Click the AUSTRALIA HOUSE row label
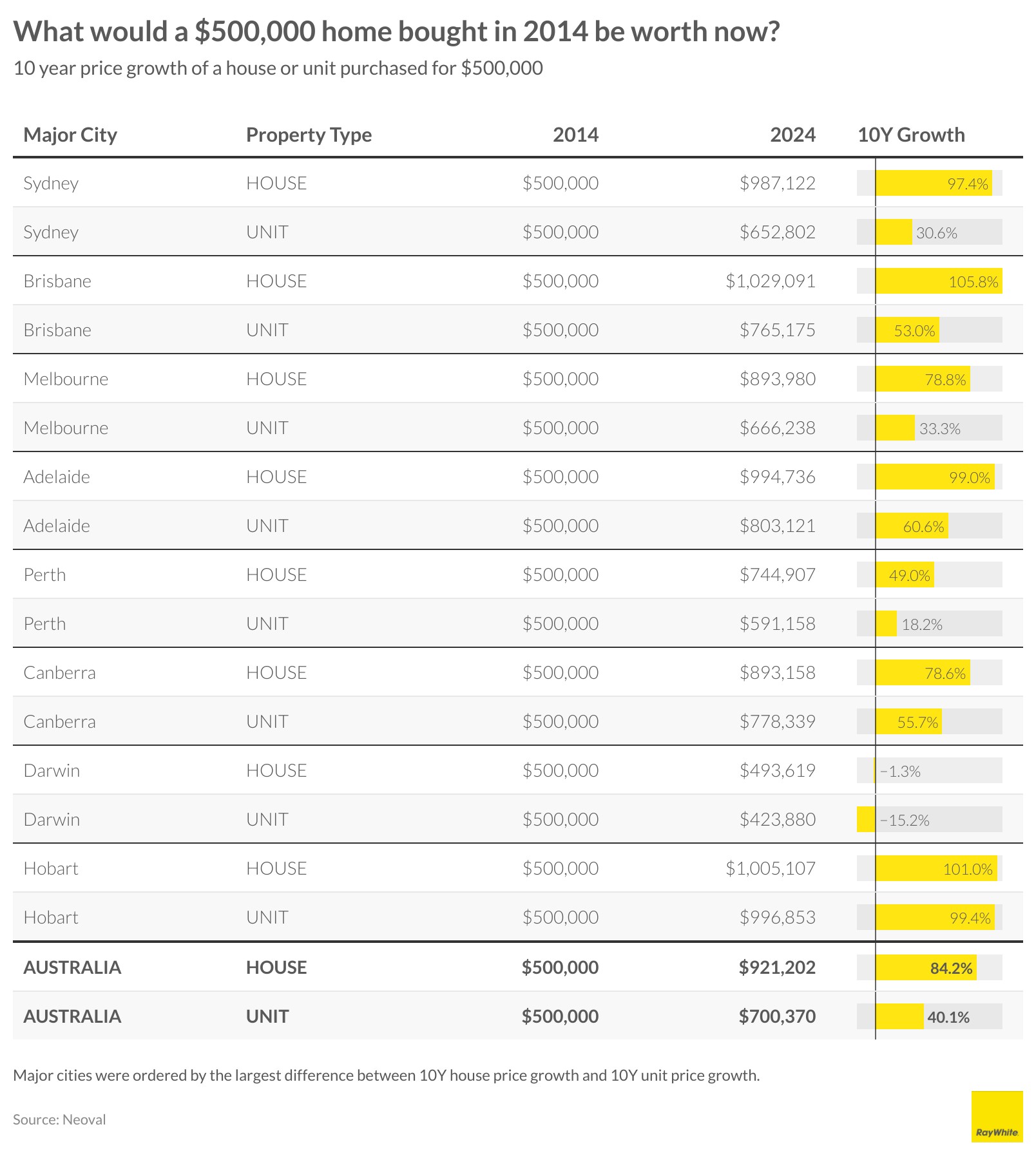The image size is (1036, 1158). pos(72,967)
